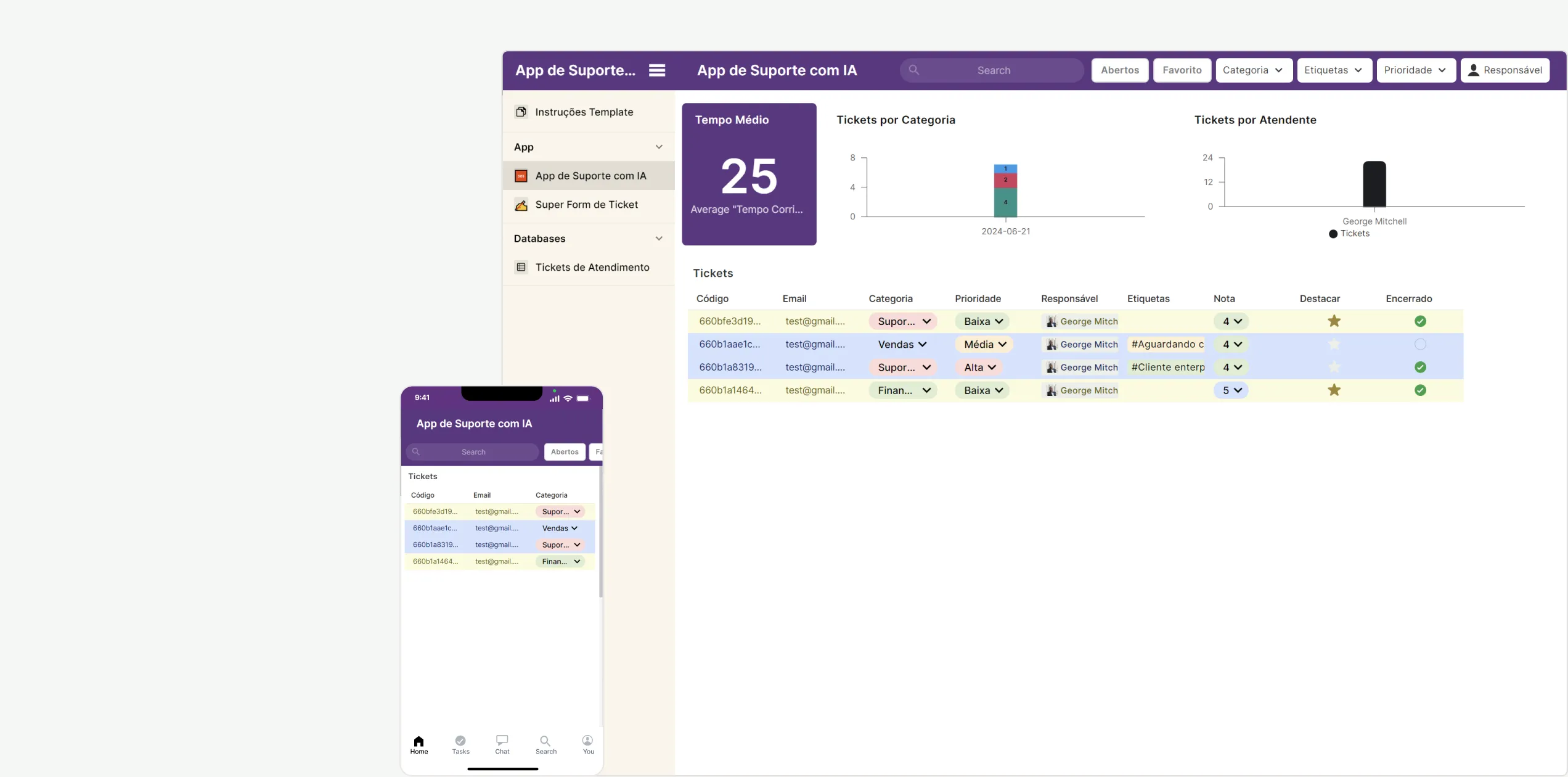Open the App section expander in sidebar
The image size is (1568, 777).
pos(659,147)
